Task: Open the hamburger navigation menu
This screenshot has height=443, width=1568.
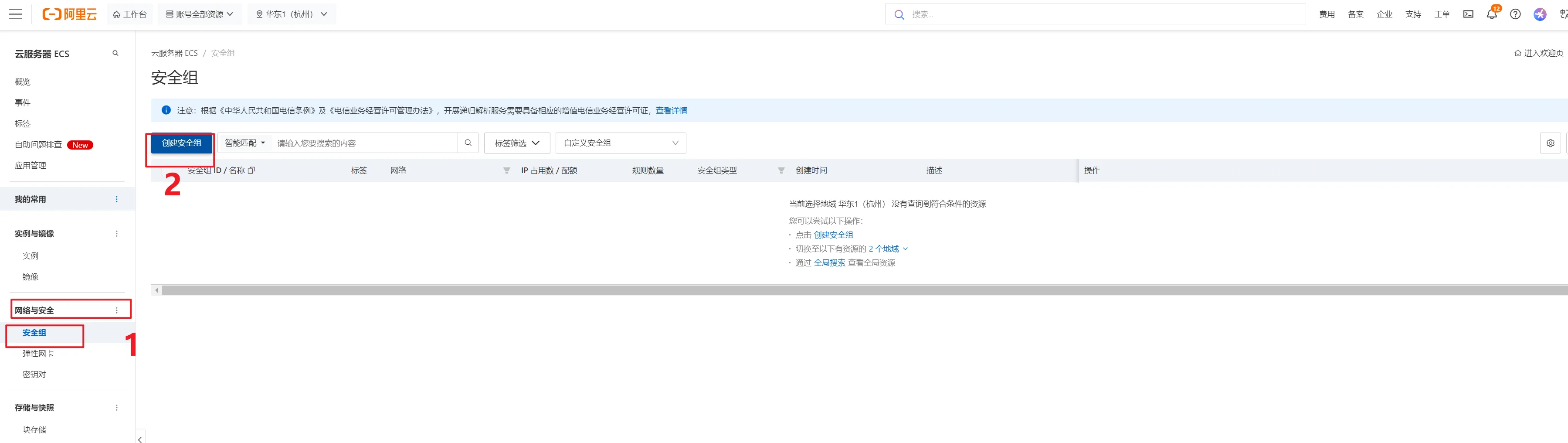Action: point(16,14)
